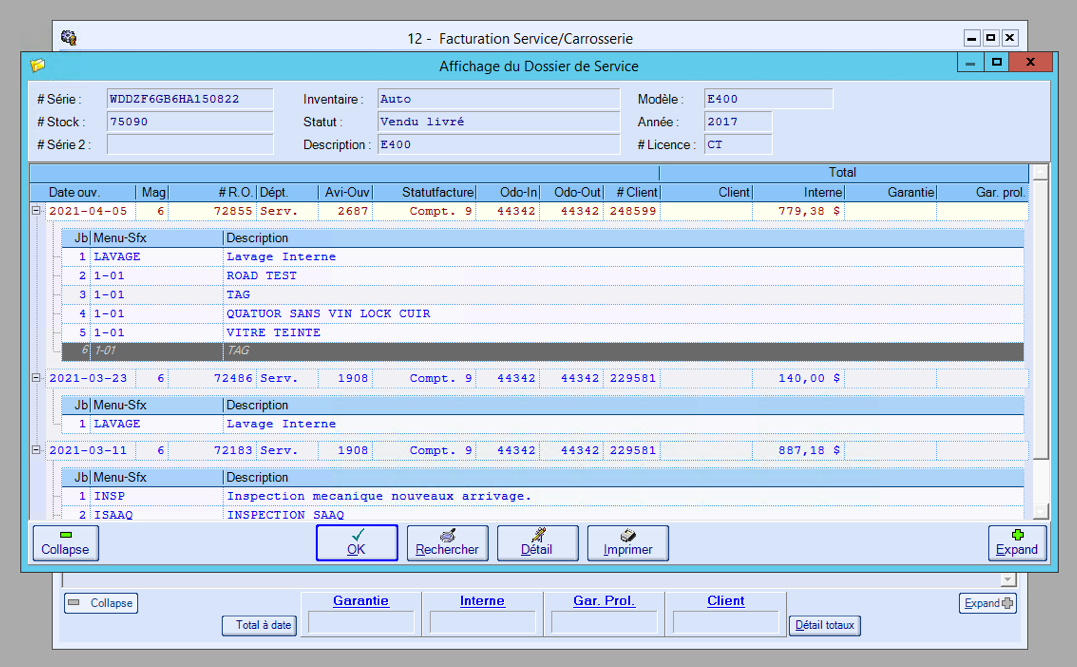Select the 779,38 $ internal total
Viewport: 1077px width, 667px height.
point(799,211)
